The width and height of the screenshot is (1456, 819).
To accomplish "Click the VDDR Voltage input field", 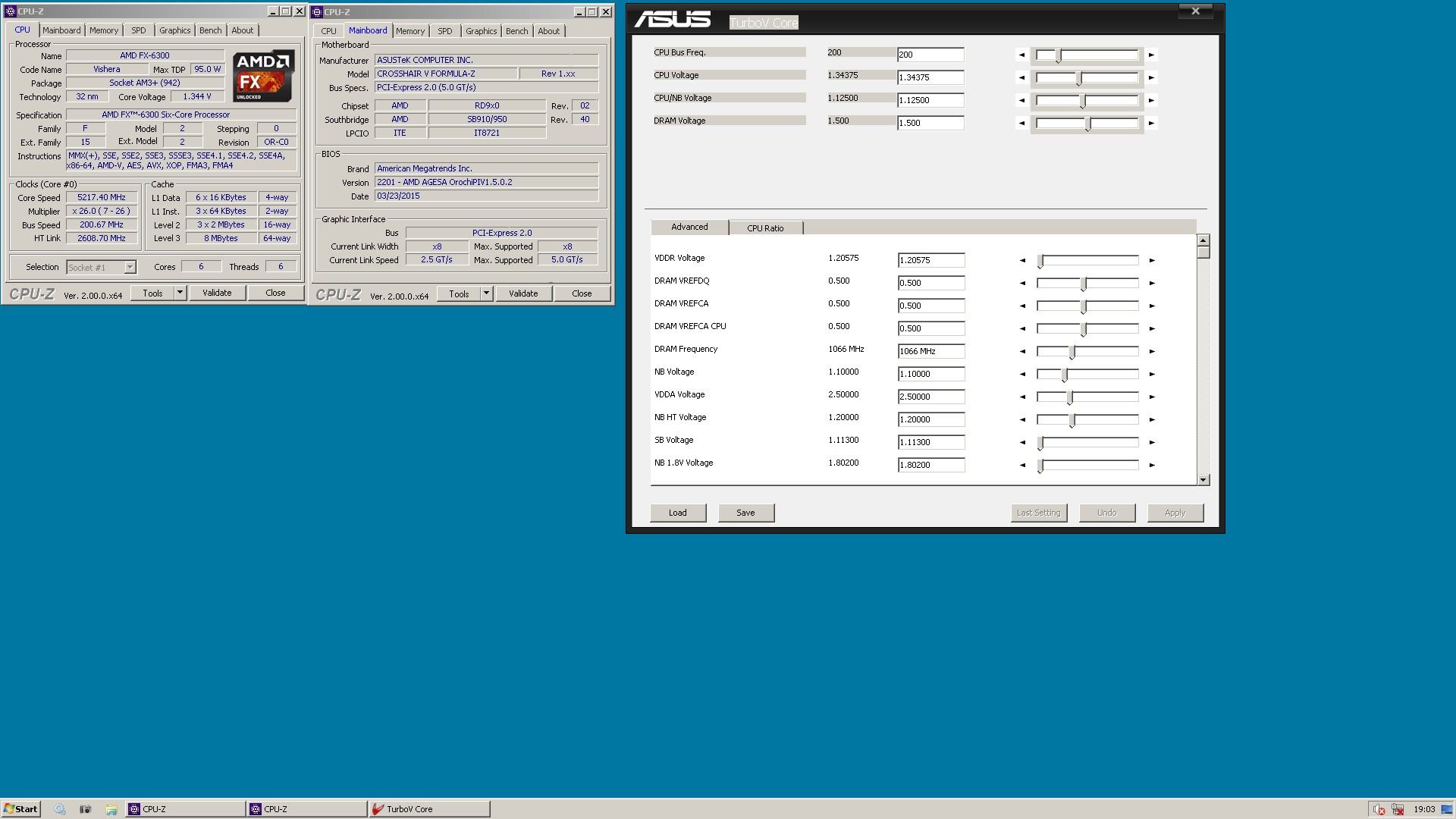I will coord(930,260).
